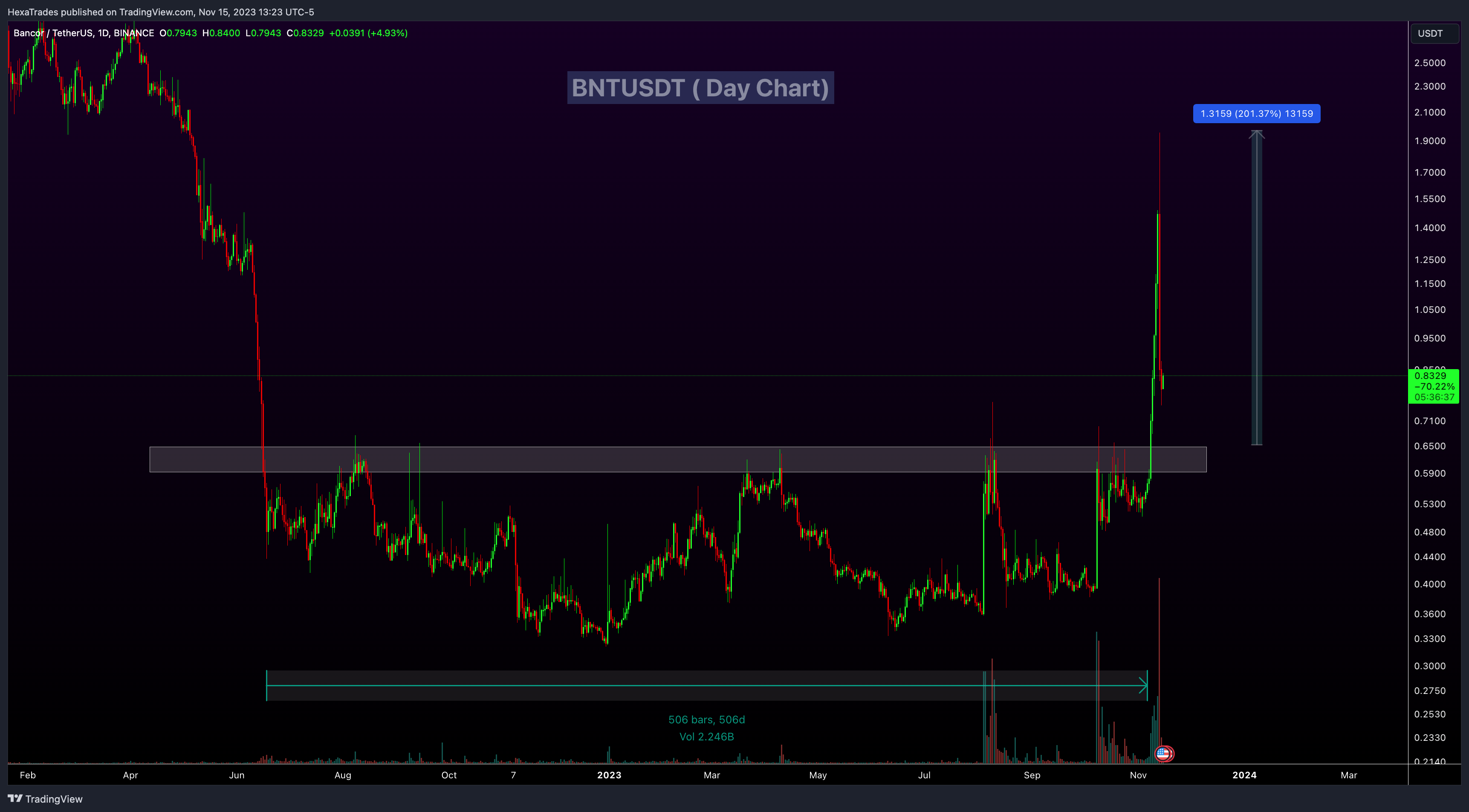Screen dimensions: 1469x812
Task: Click the 0.4000 price axis label
Action: tap(1430, 584)
